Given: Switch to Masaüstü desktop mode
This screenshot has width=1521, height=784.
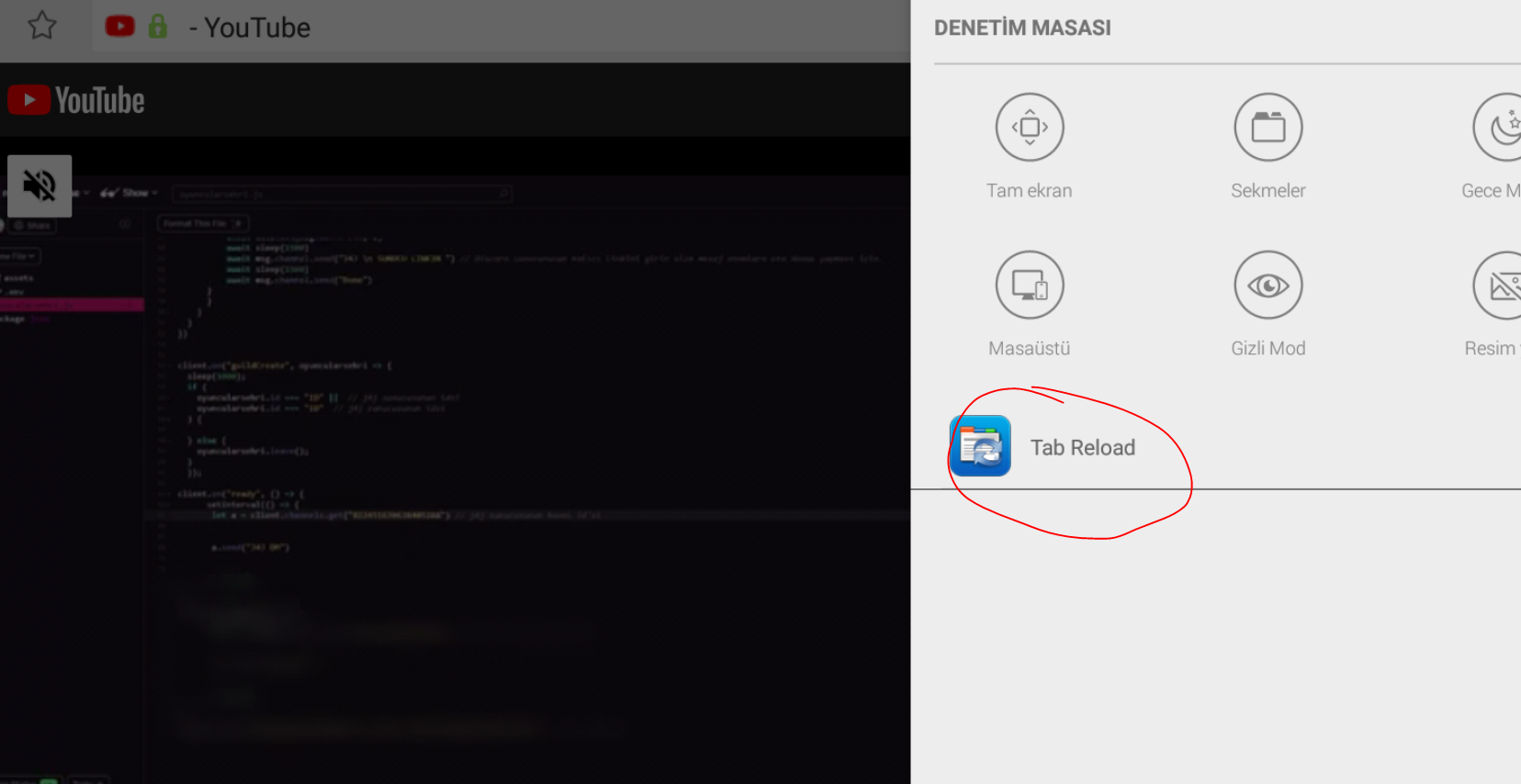Looking at the screenshot, I should click(1029, 286).
